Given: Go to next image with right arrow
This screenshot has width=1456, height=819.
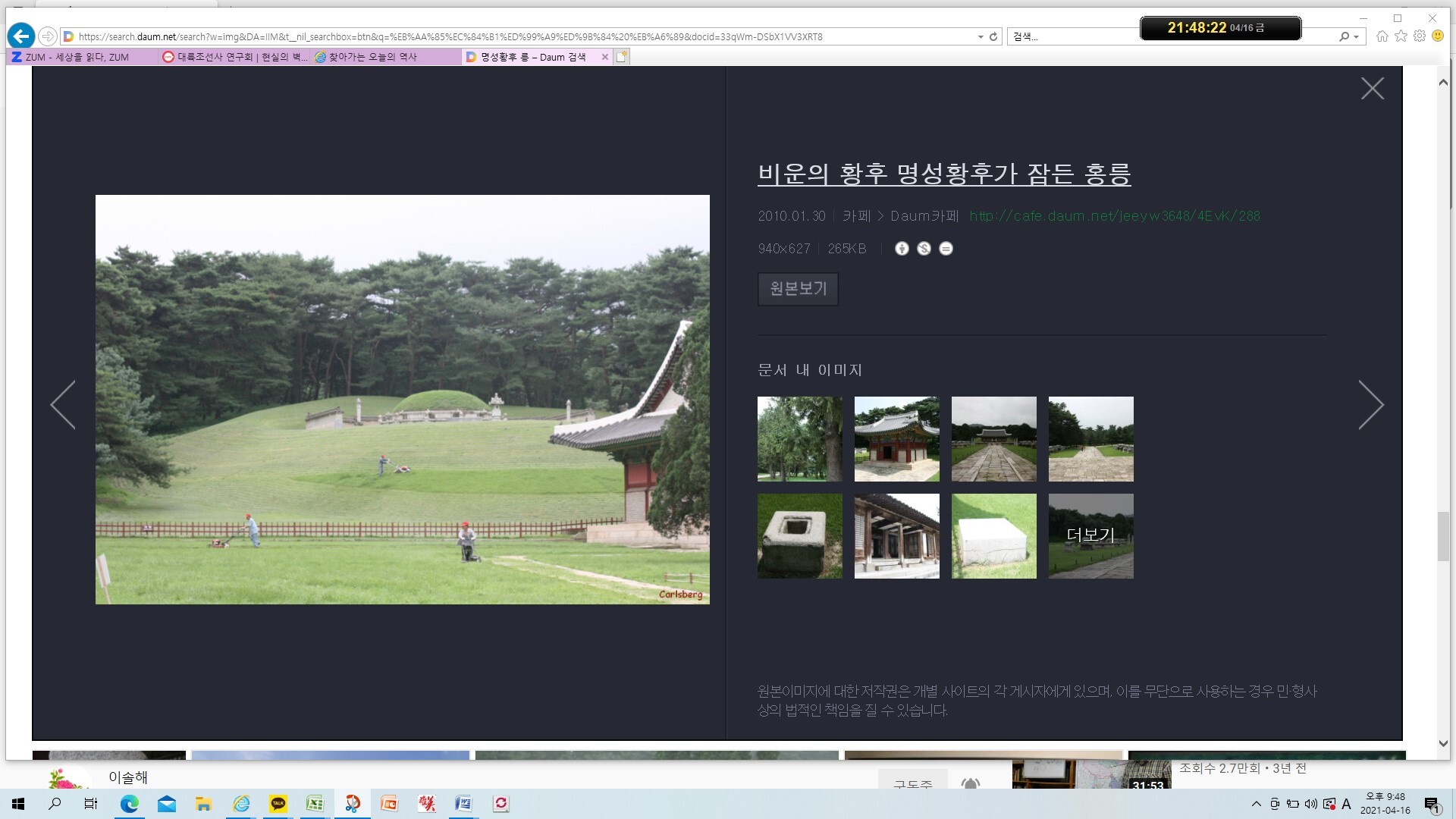Looking at the screenshot, I should [x=1370, y=405].
